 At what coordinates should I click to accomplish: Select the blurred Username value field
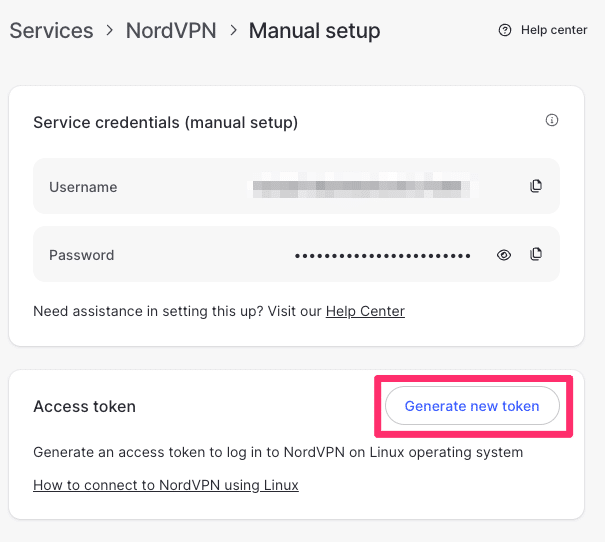(362, 186)
